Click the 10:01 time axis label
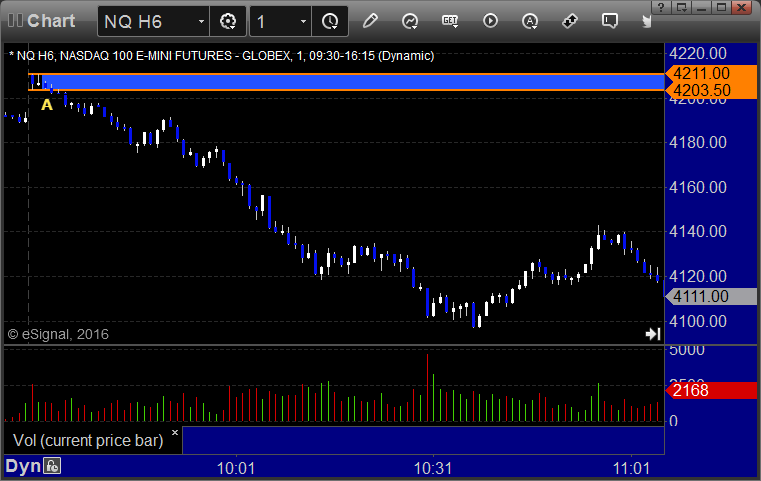Viewport: 761px width, 481px height. pyautogui.click(x=236, y=468)
